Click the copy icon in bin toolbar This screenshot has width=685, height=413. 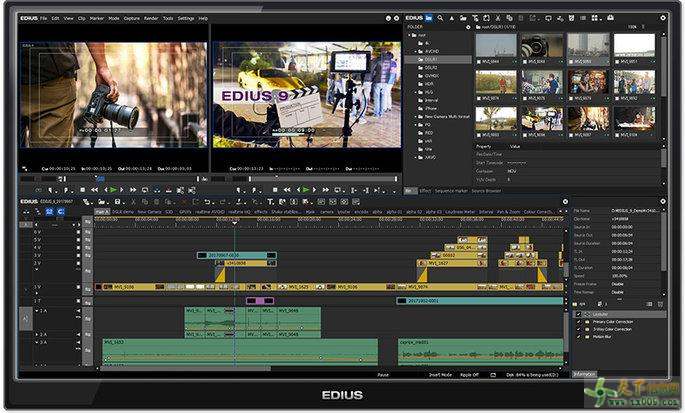click(x=509, y=18)
